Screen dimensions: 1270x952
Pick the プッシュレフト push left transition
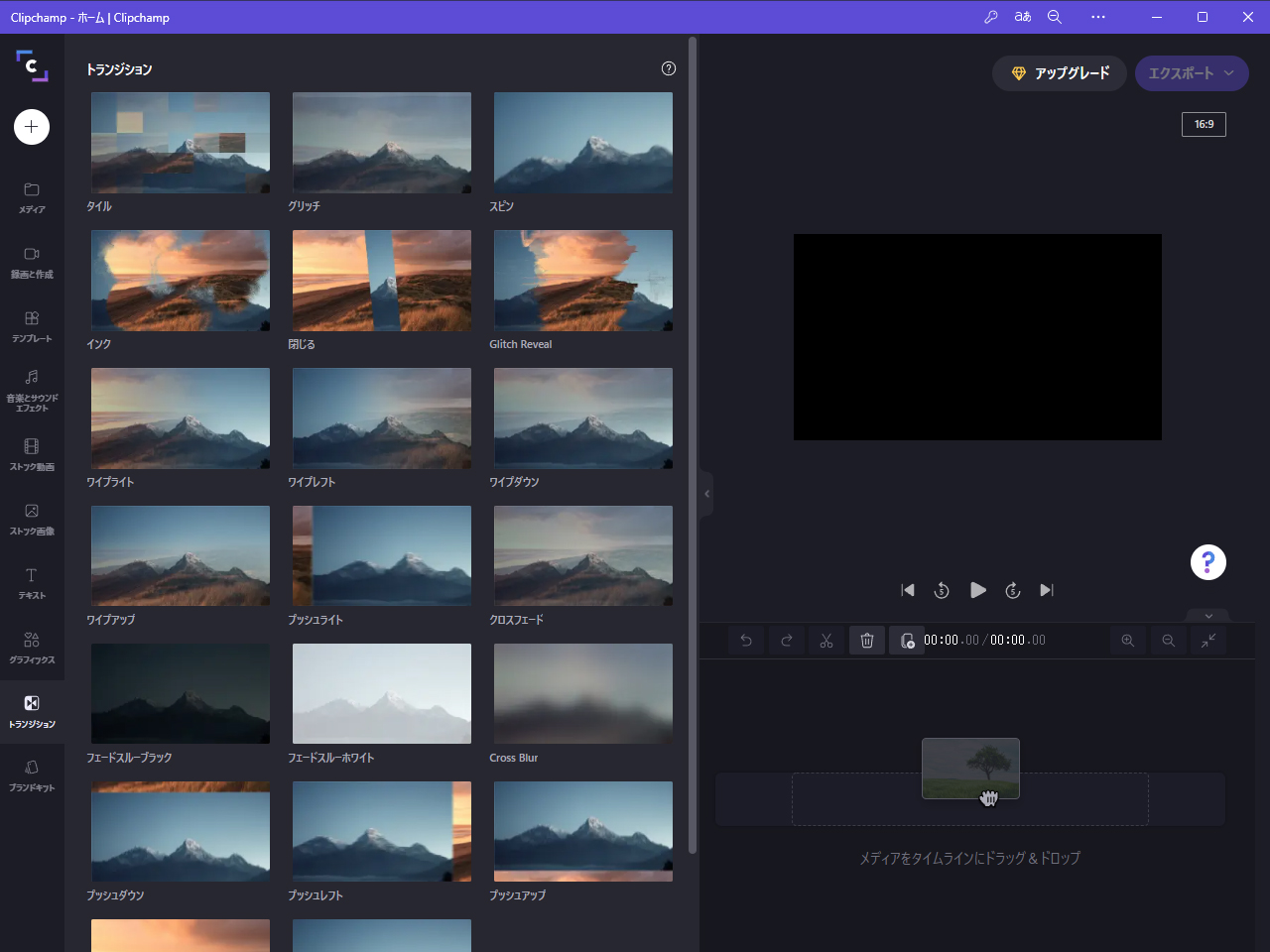click(x=382, y=832)
